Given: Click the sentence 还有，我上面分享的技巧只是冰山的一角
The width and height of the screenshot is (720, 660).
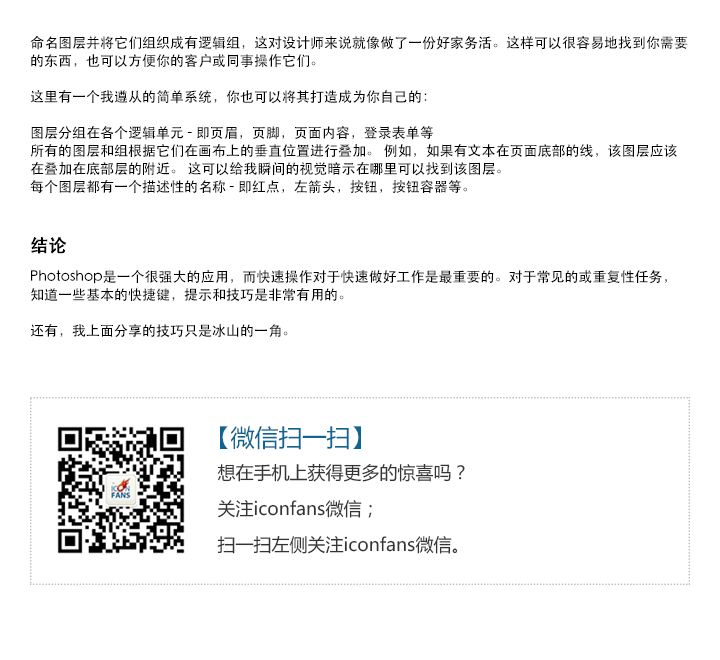Looking at the screenshot, I should (159, 331).
